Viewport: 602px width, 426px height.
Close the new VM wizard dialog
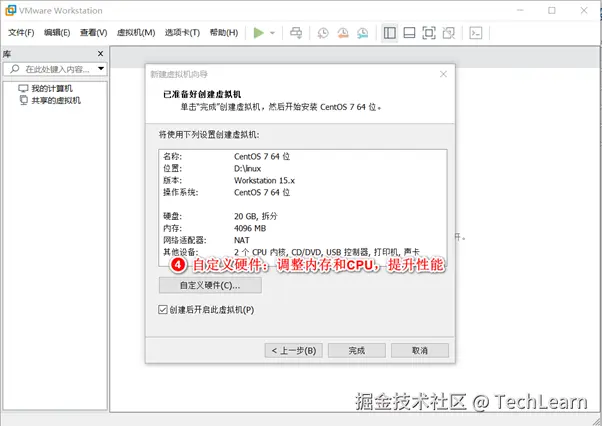pyautogui.click(x=443, y=74)
